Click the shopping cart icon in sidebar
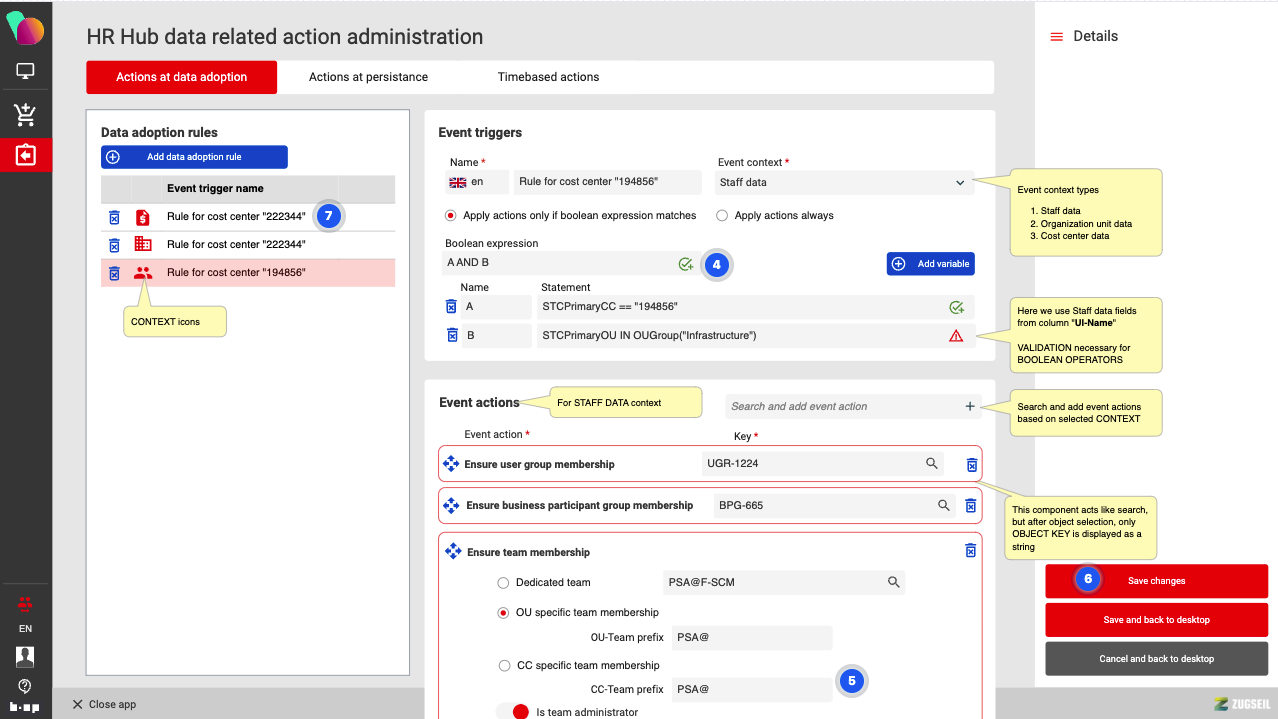 coord(25,115)
